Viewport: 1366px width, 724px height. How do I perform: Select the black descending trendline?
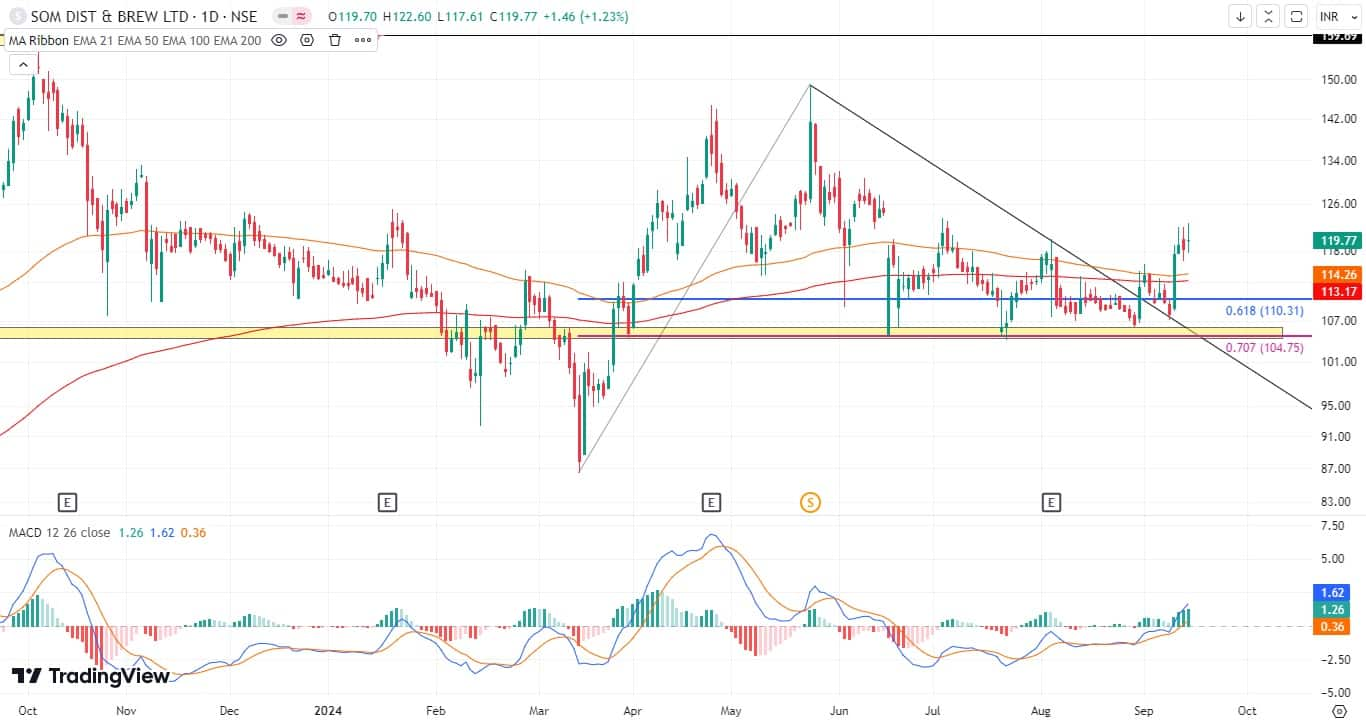(x=1060, y=247)
